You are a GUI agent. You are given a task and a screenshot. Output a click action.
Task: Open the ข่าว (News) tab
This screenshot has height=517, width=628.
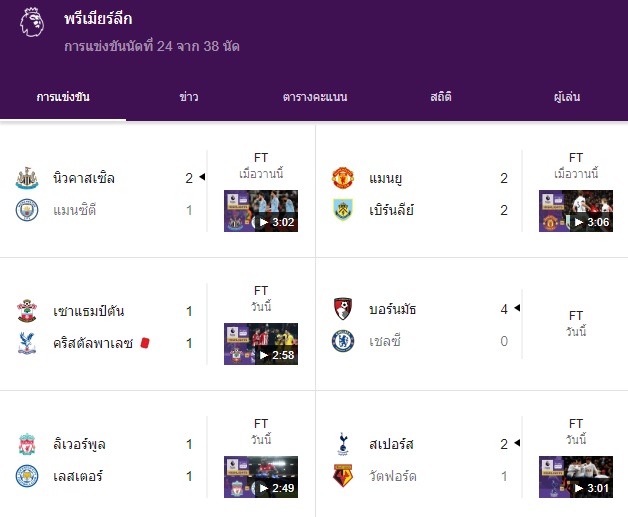(x=188, y=97)
